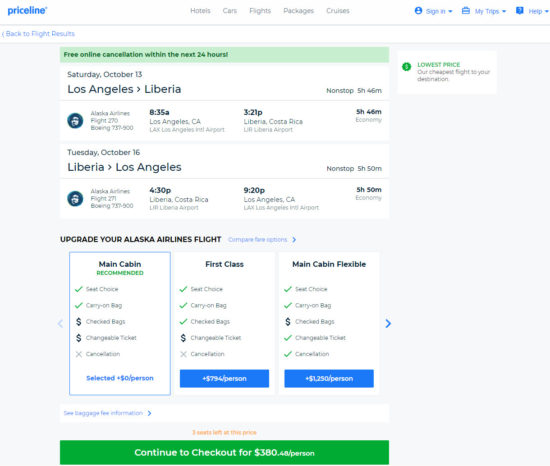Click the Lowest Price green dollar icon
Screen dimensions: 550x466
click(x=406, y=67)
